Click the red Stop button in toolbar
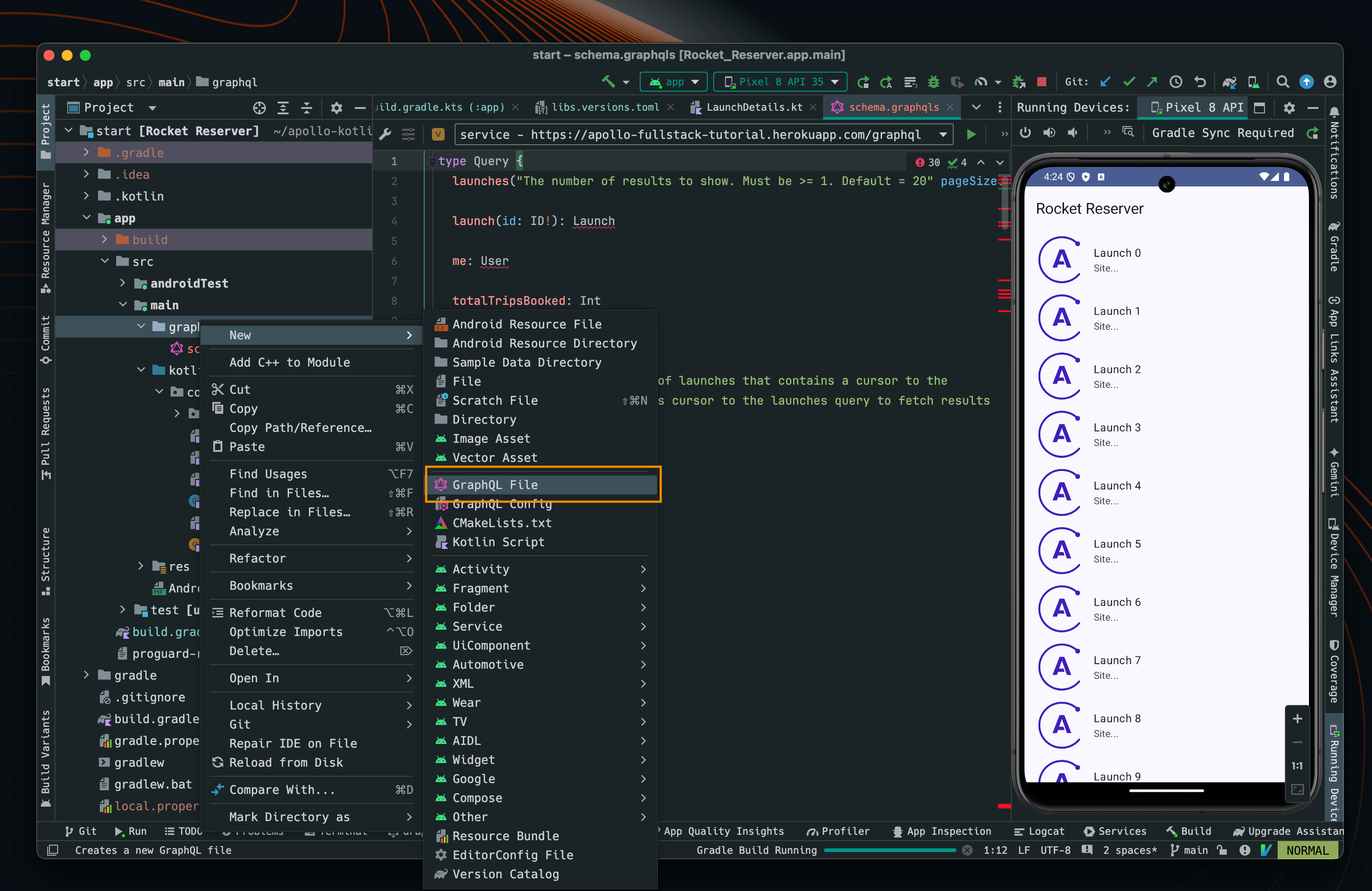The width and height of the screenshot is (1372, 891). [x=1041, y=82]
